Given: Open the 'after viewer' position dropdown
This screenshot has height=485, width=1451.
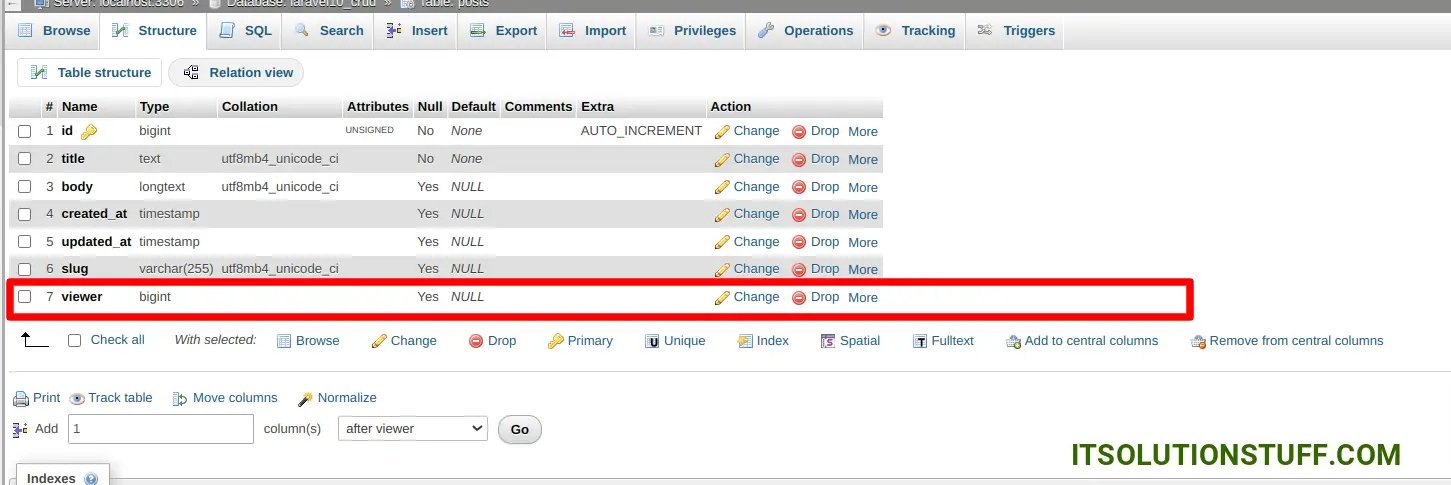Looking at the screenshot, I should (412, 428).
